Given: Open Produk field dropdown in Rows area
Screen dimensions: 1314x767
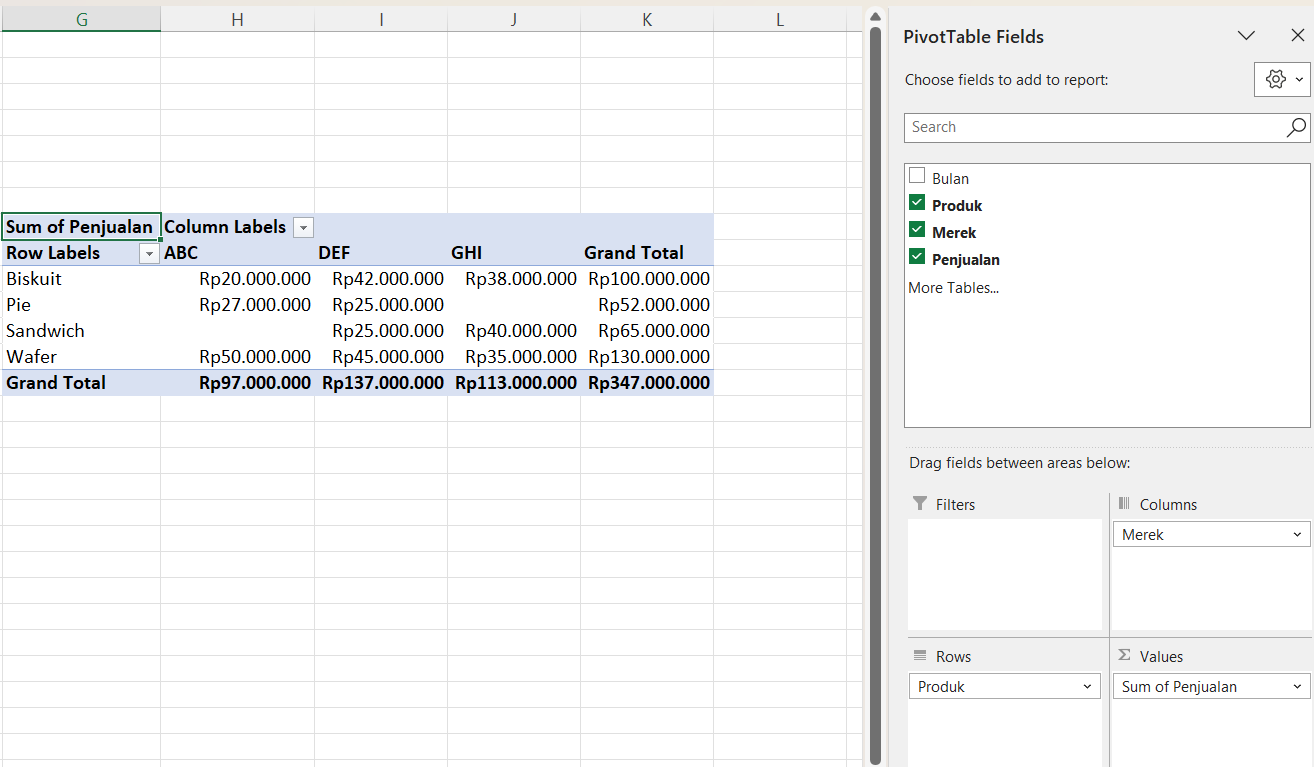Looking at the screenshot, I should (1087, 687).
